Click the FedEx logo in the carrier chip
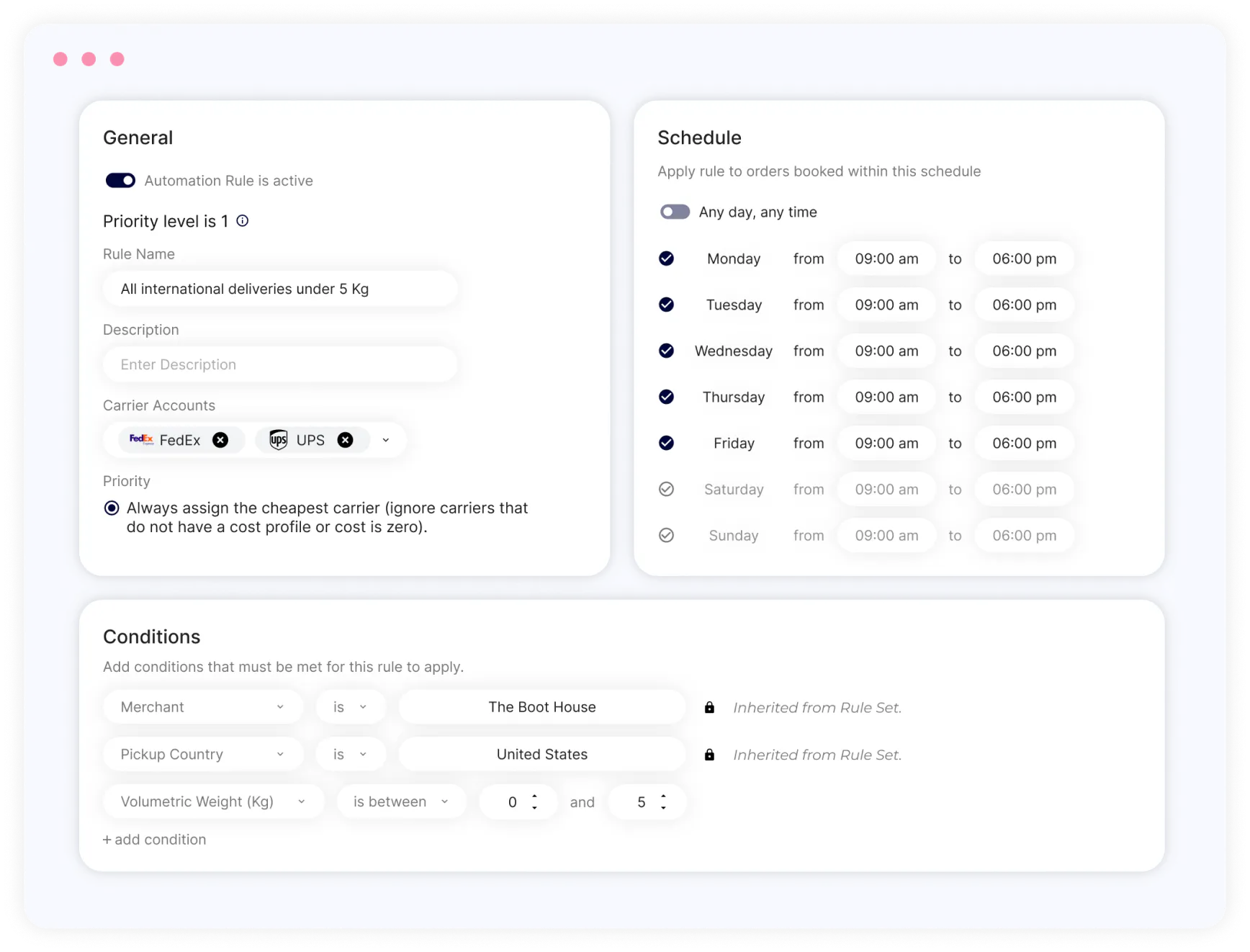The height and width of the screenshot is (952, 1250). [x=141, y=439]
